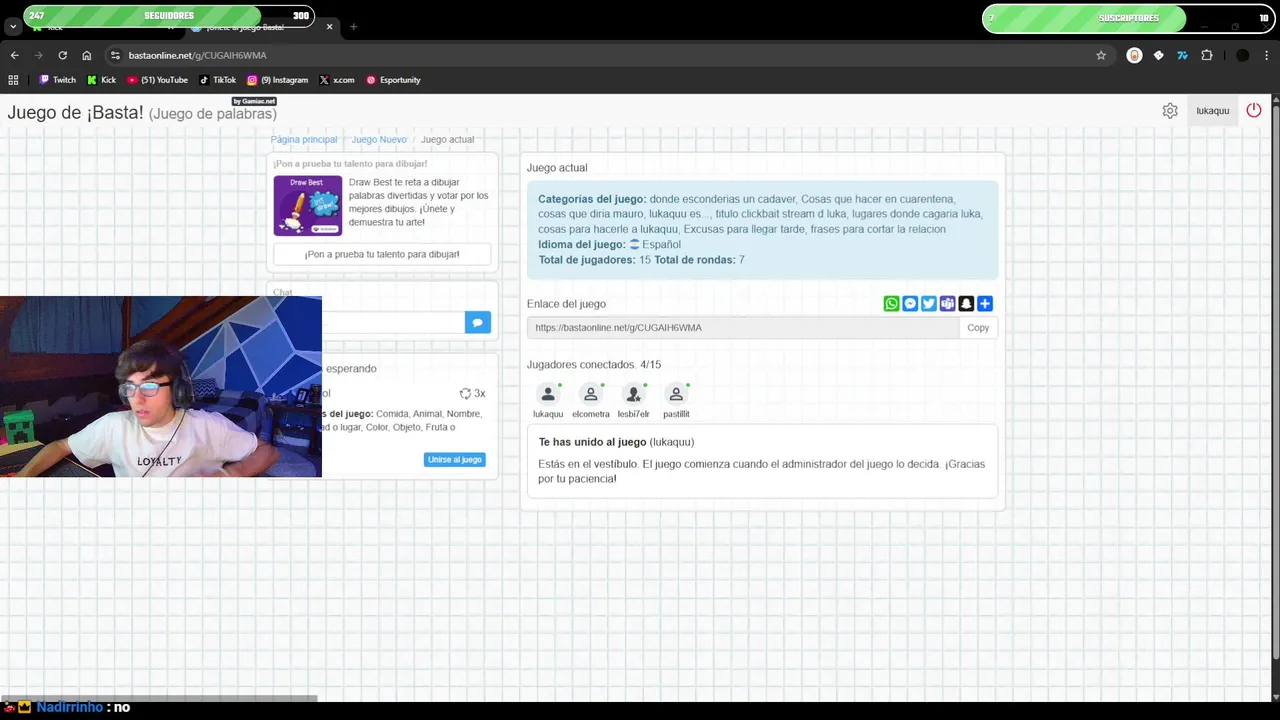Screen dimensions: 1280x720
Task: Copy the game link with Copy button
Action: (x=978, y=327)
